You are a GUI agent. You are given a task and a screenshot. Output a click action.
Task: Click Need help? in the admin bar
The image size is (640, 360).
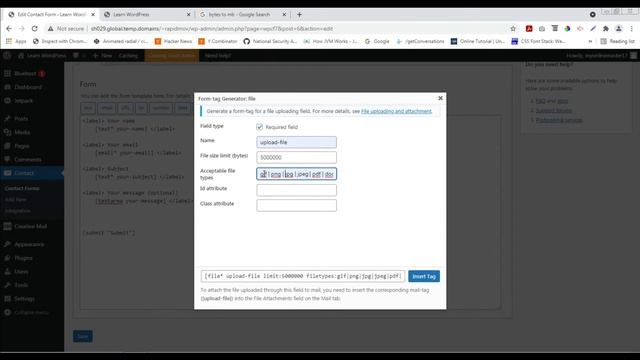click(218, 56)
